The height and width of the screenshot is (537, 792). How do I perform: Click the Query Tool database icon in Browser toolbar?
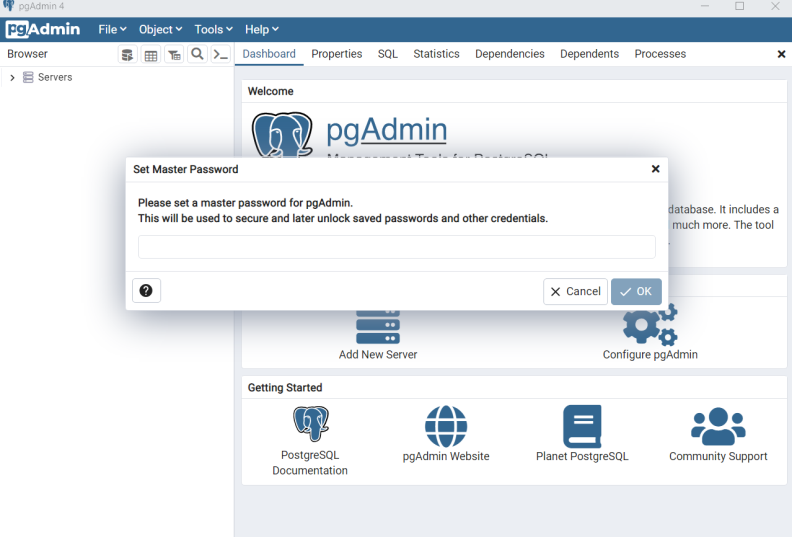click(128, 55)
